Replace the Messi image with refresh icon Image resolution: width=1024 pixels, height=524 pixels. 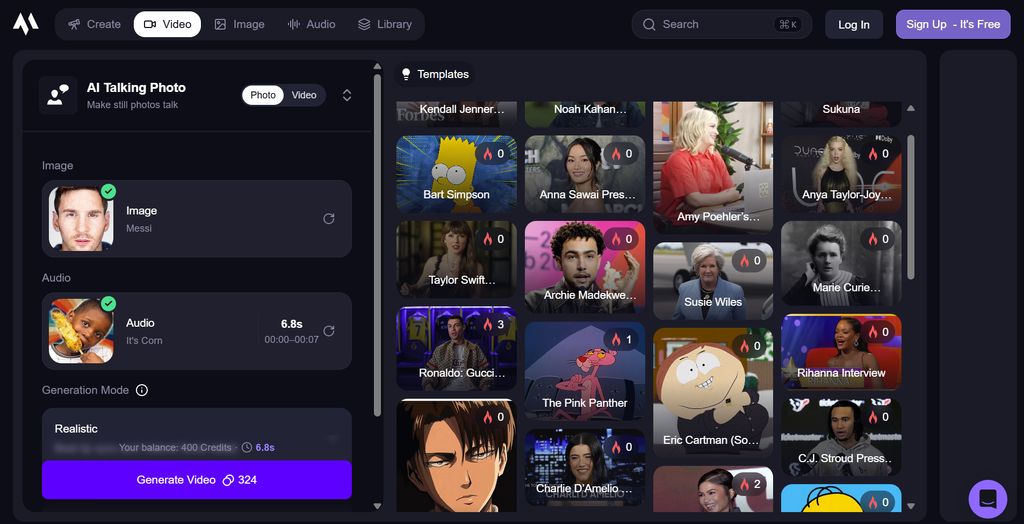(x=329, y=219)
